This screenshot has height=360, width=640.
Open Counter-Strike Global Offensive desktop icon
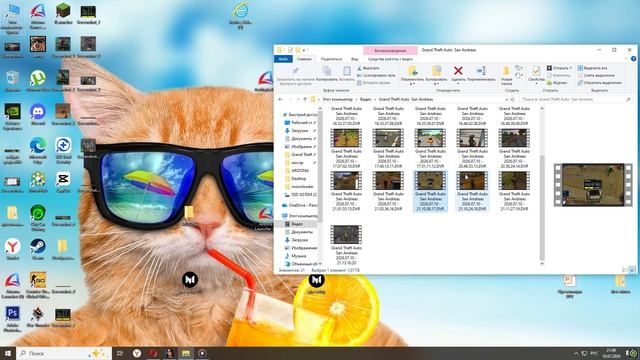click(x=38, y=280)
